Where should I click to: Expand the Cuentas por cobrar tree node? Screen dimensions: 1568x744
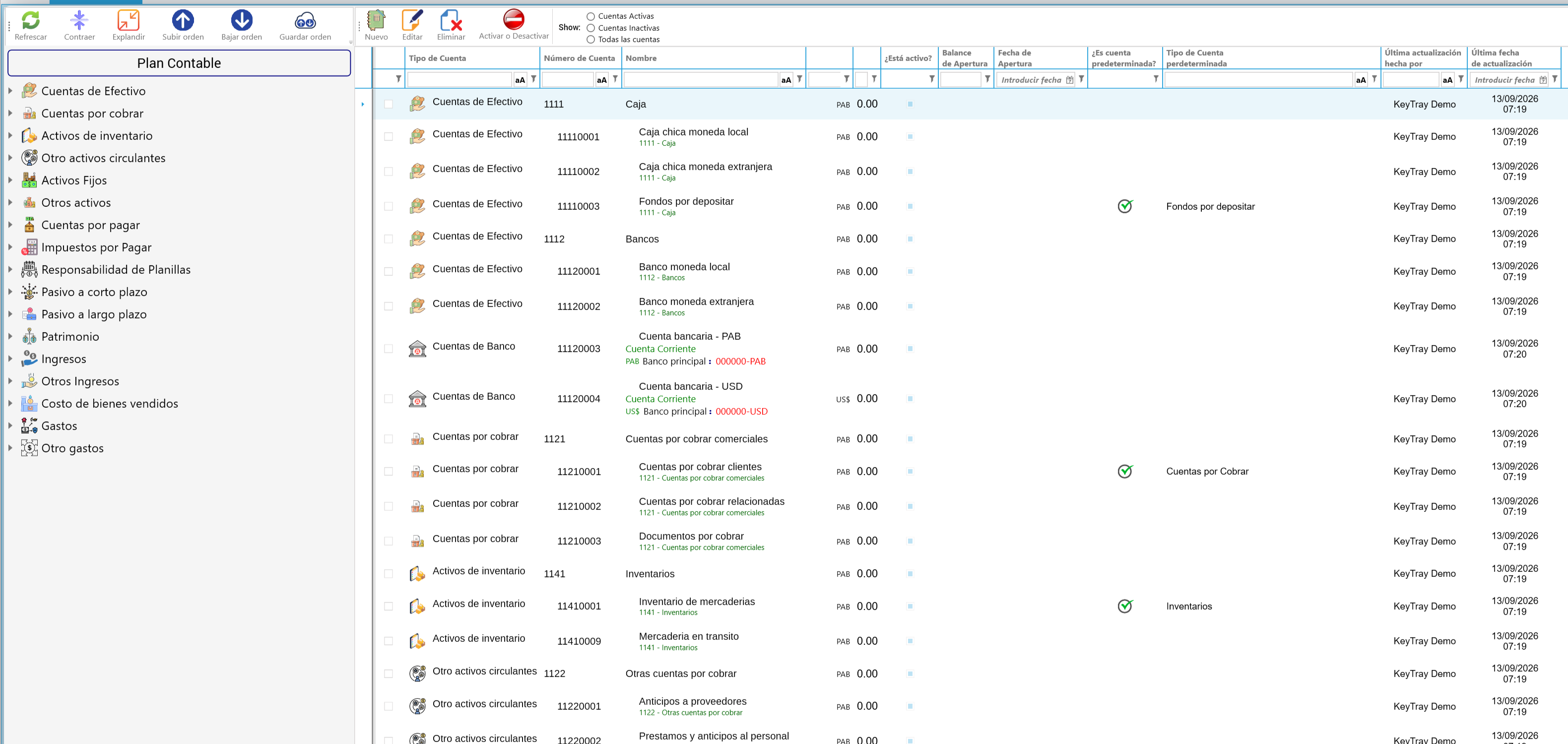point(10,113)
